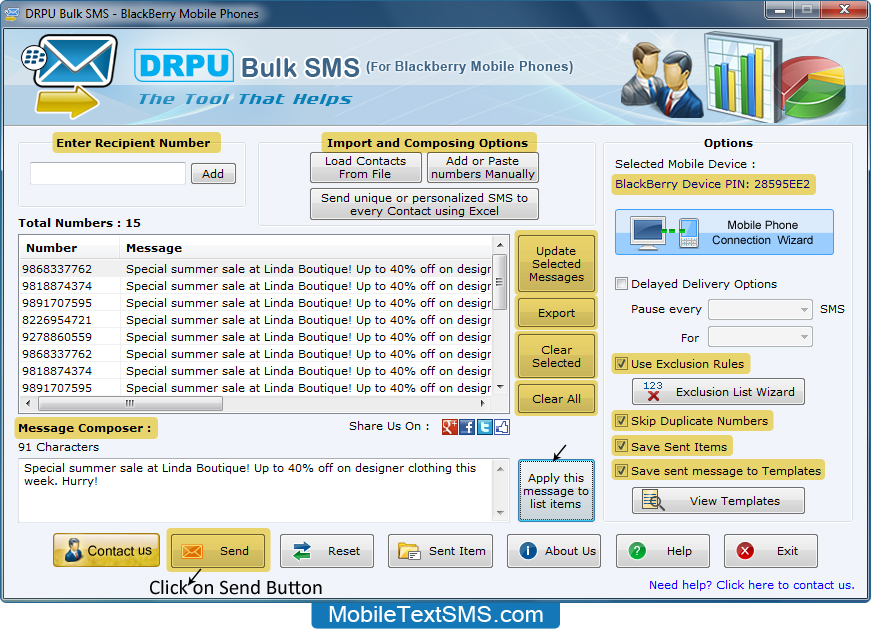Click the recipient number input field

point(108,173)
